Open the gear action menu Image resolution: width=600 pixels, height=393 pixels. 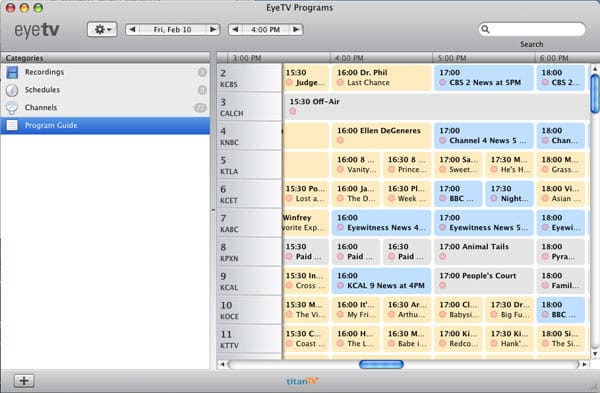(102, 29)
